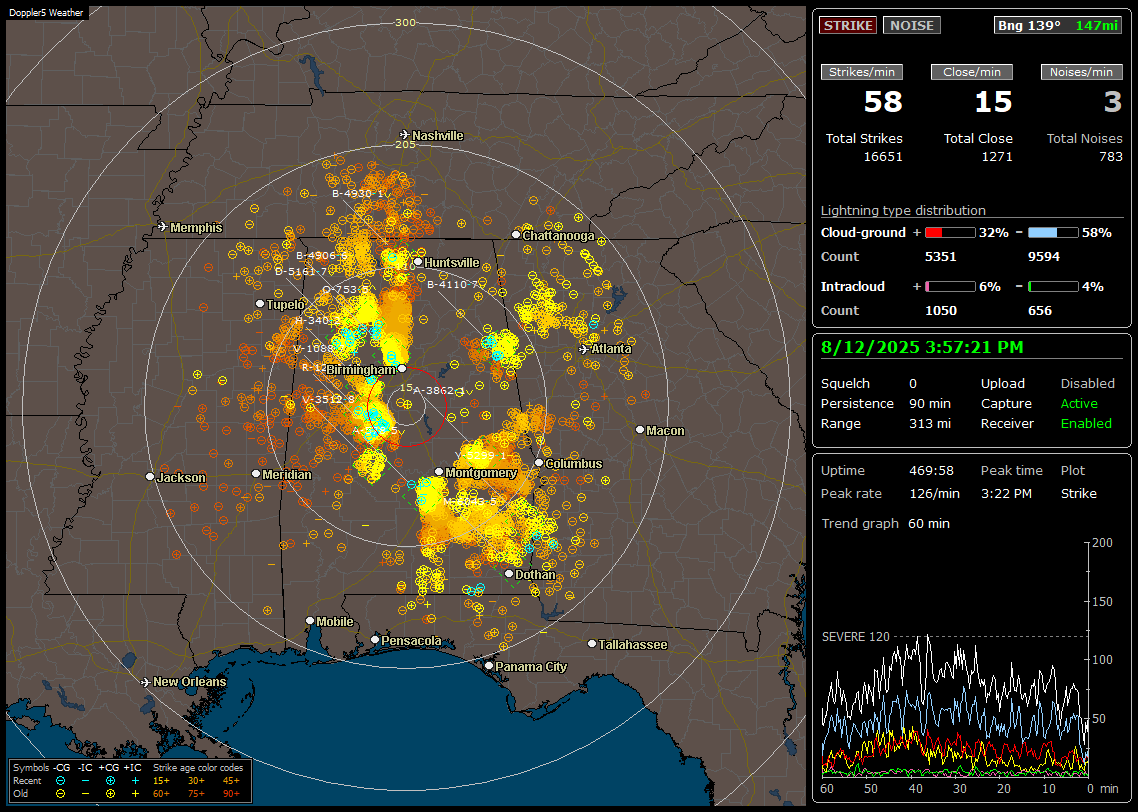Click the positive intracloud pink bar
The height and width of the screenshot is (812, 1138).
coord(950,287)
